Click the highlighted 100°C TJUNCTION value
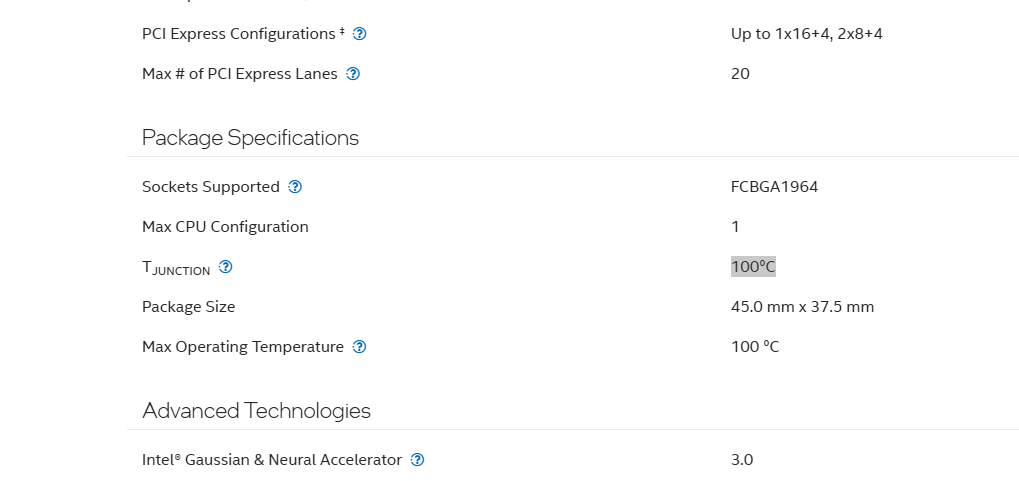The height and width of the screenshot is (481, 1019). click(x=753, y=267)
